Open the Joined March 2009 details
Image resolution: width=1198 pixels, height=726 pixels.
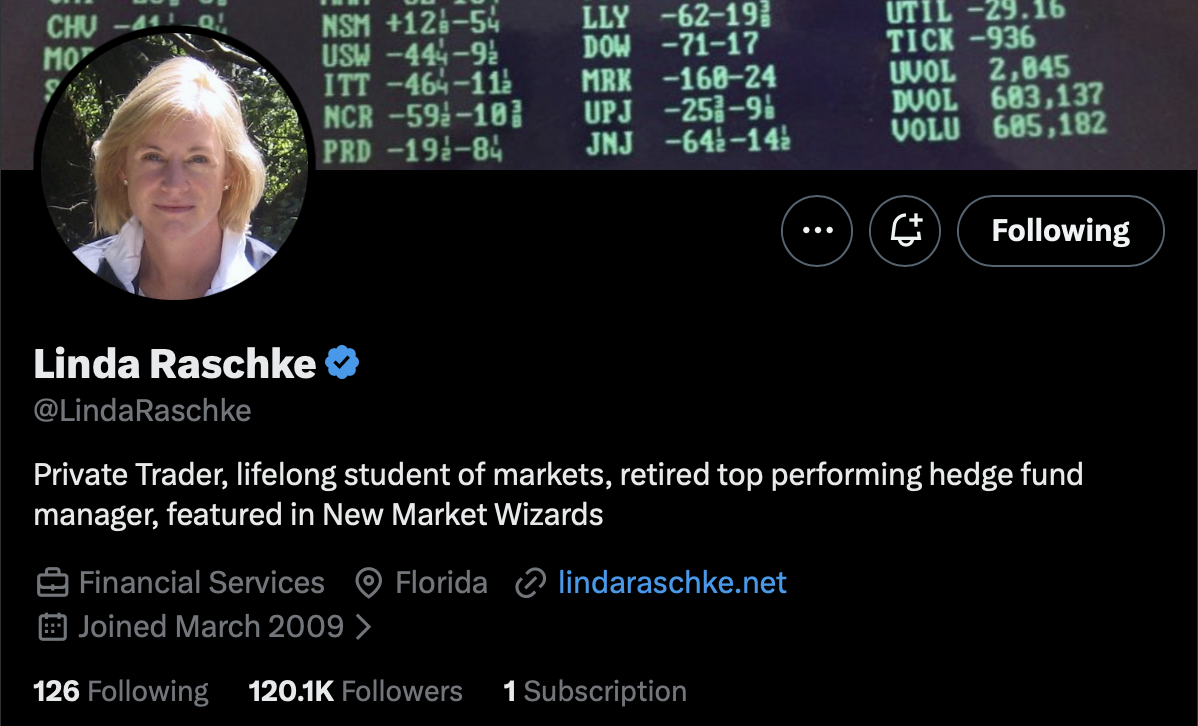pos(211,627)
